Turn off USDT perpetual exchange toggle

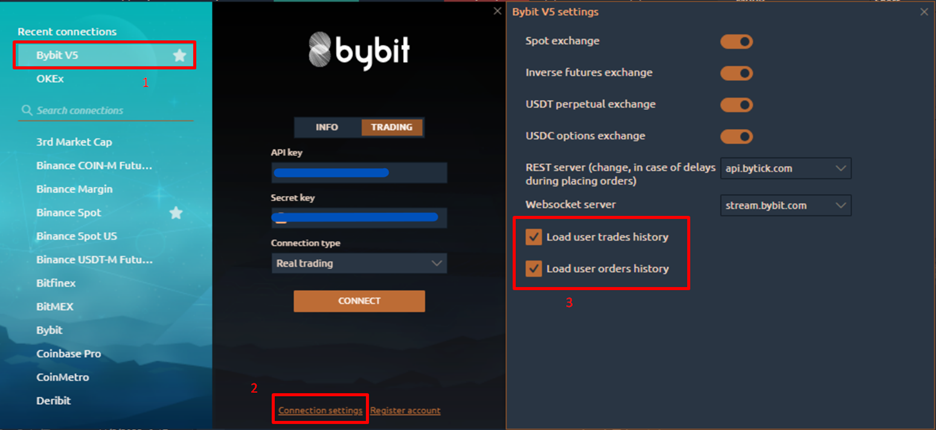(737, 105)
